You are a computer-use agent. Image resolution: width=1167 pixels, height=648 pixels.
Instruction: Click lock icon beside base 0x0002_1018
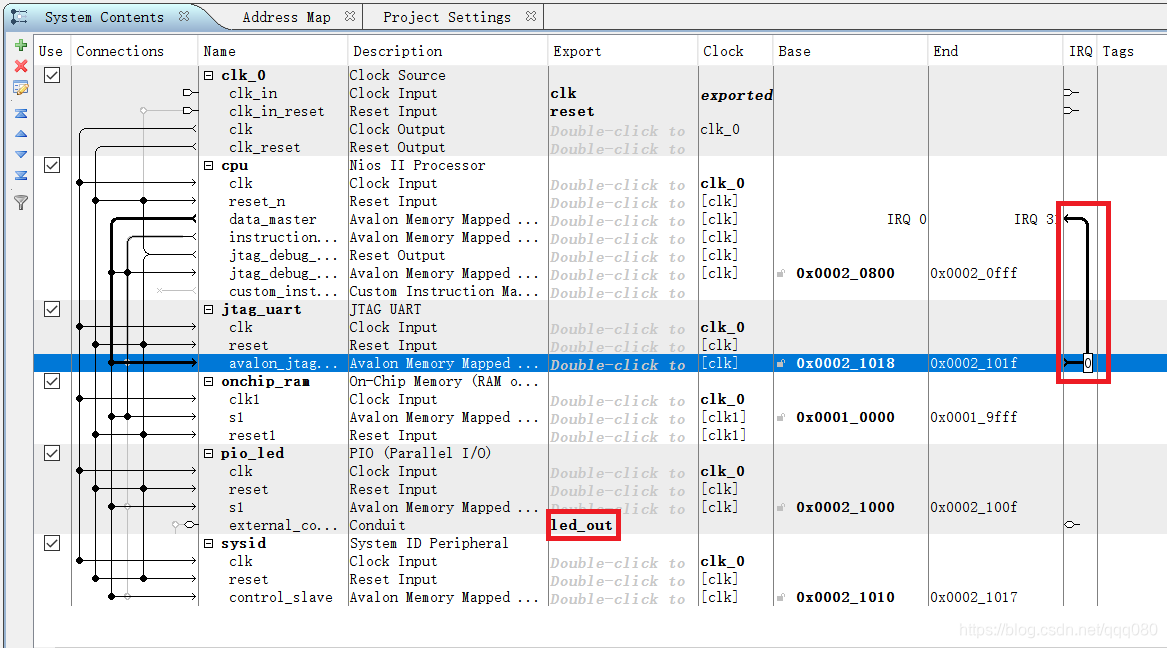781,363
